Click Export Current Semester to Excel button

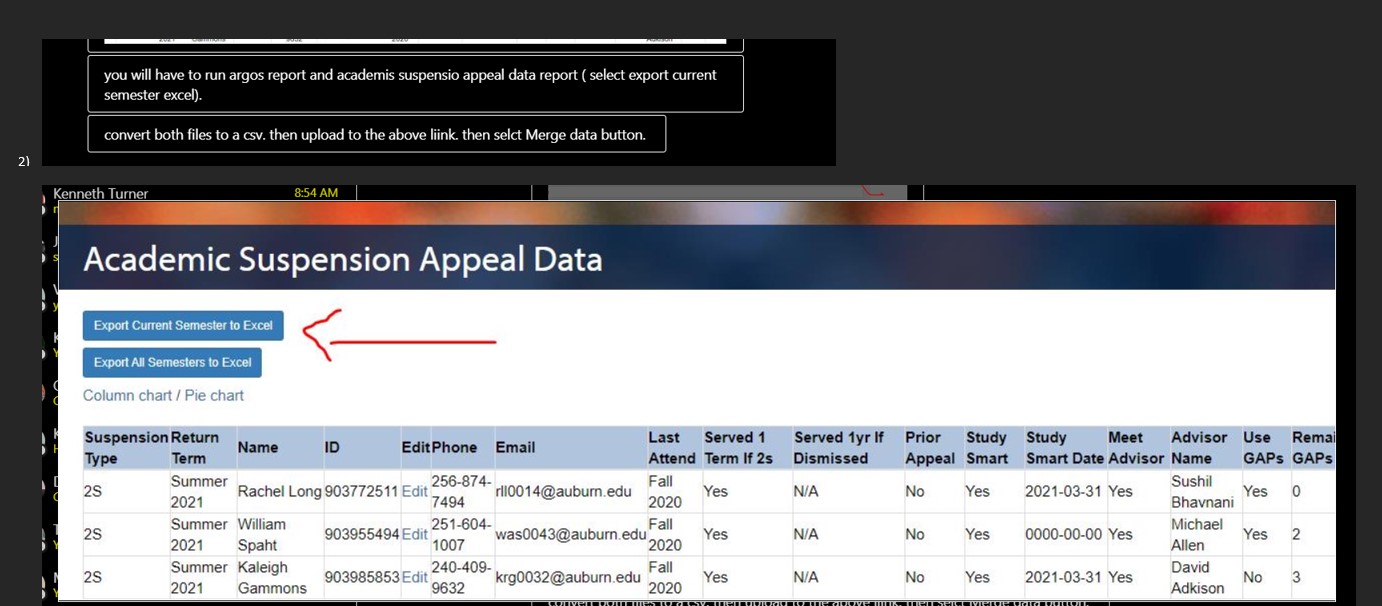[183, 326]
